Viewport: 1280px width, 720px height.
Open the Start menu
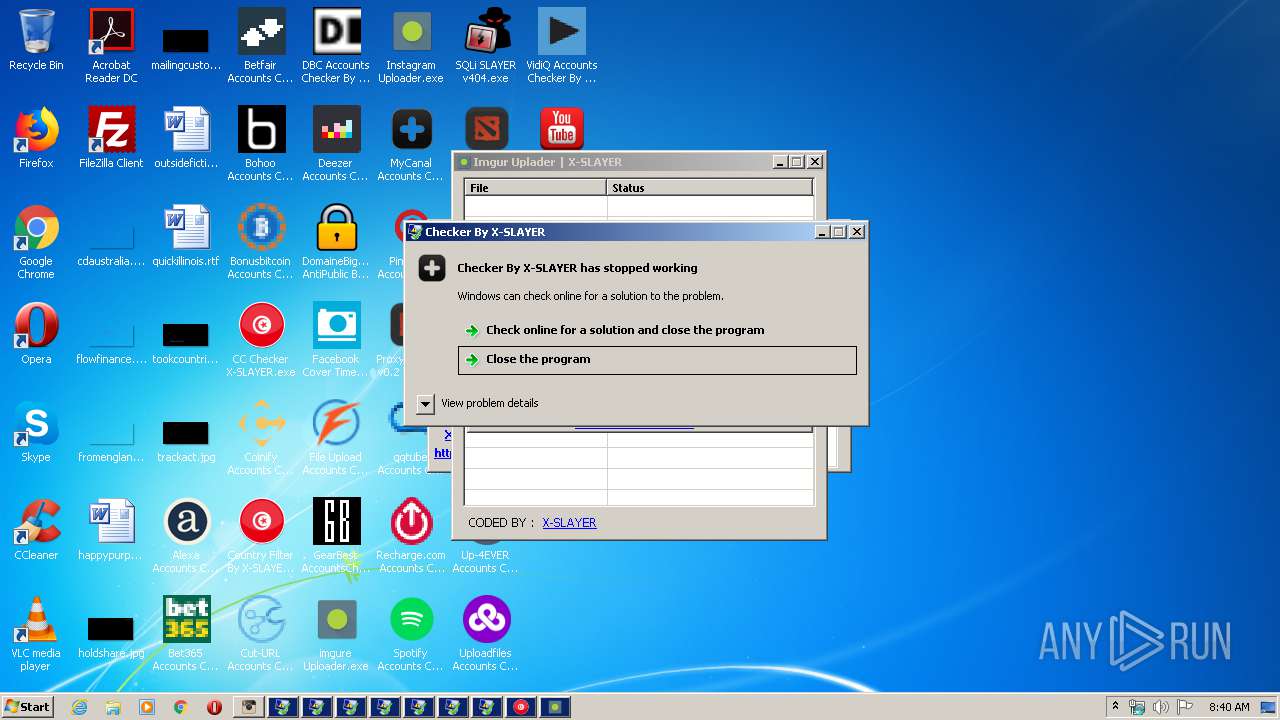pos(28,707)
